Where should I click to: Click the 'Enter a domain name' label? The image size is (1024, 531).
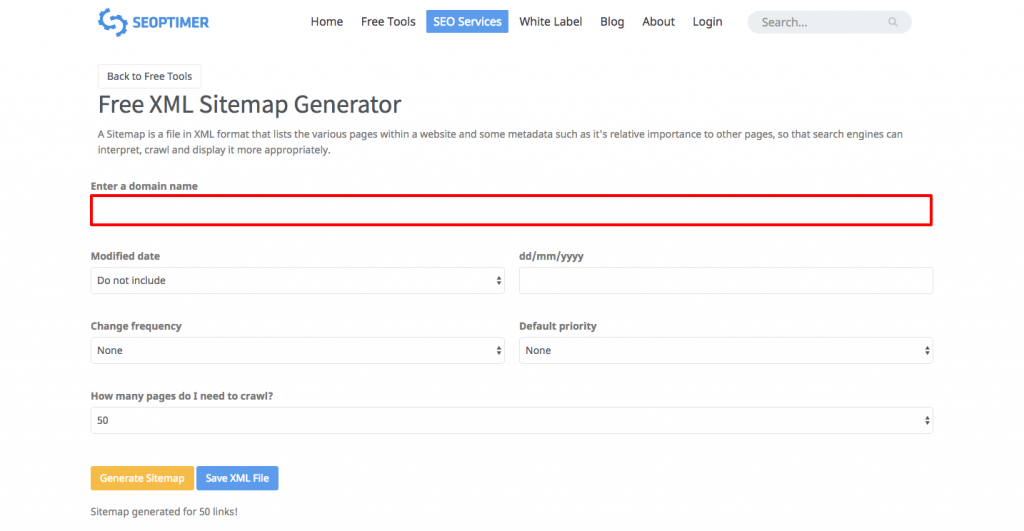[144, 186]
